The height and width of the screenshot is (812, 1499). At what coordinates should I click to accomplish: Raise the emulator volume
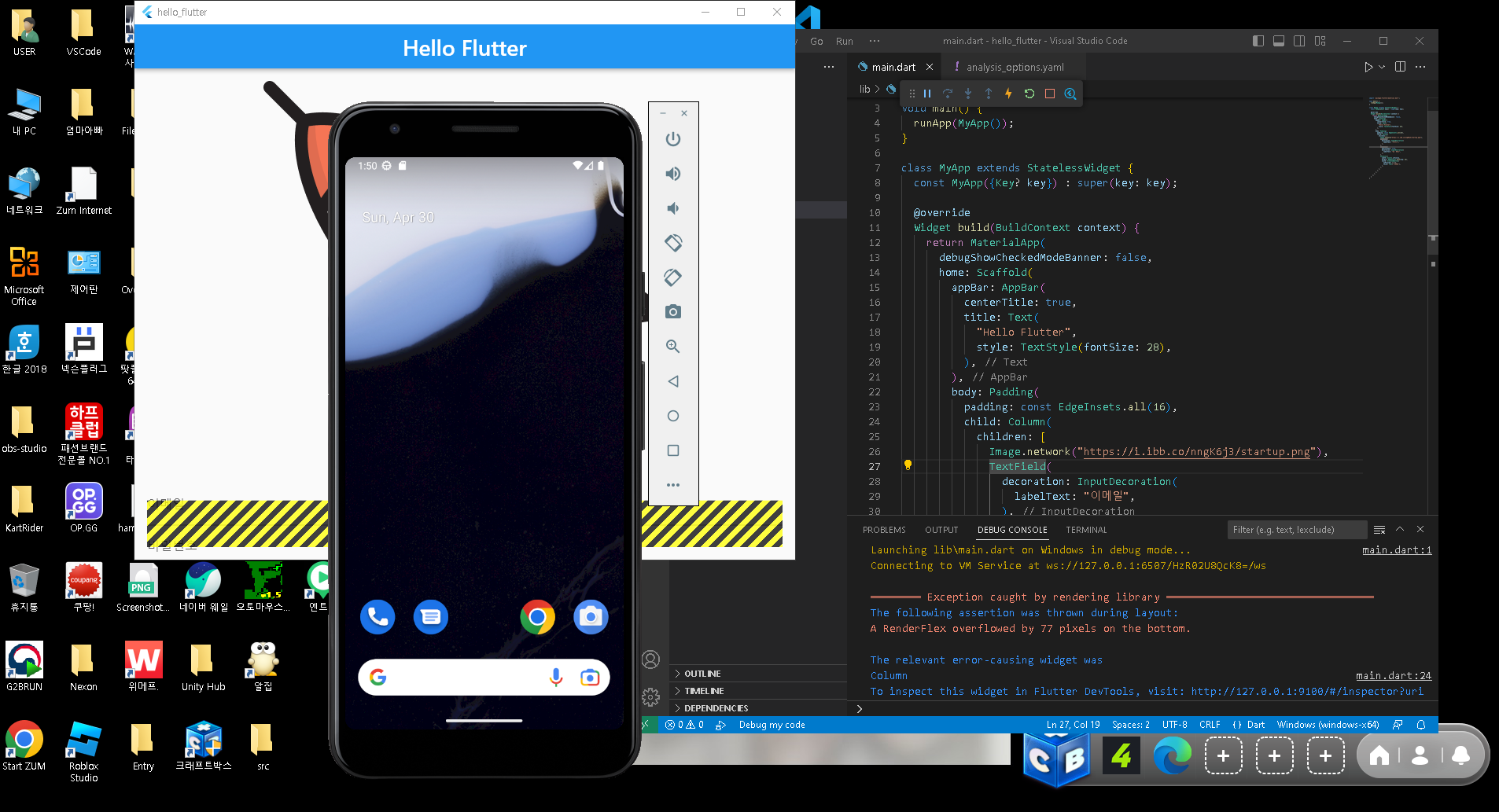673,174
